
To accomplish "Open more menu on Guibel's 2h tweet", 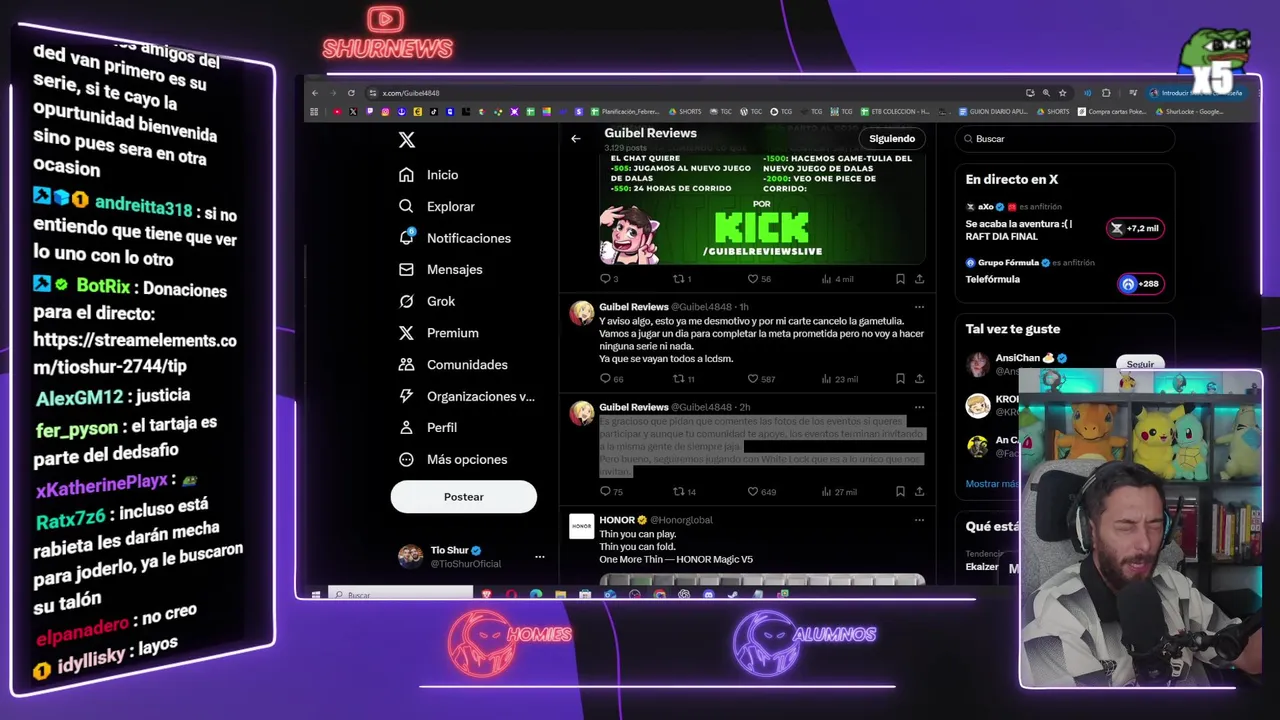I will (x=919, y=407).
